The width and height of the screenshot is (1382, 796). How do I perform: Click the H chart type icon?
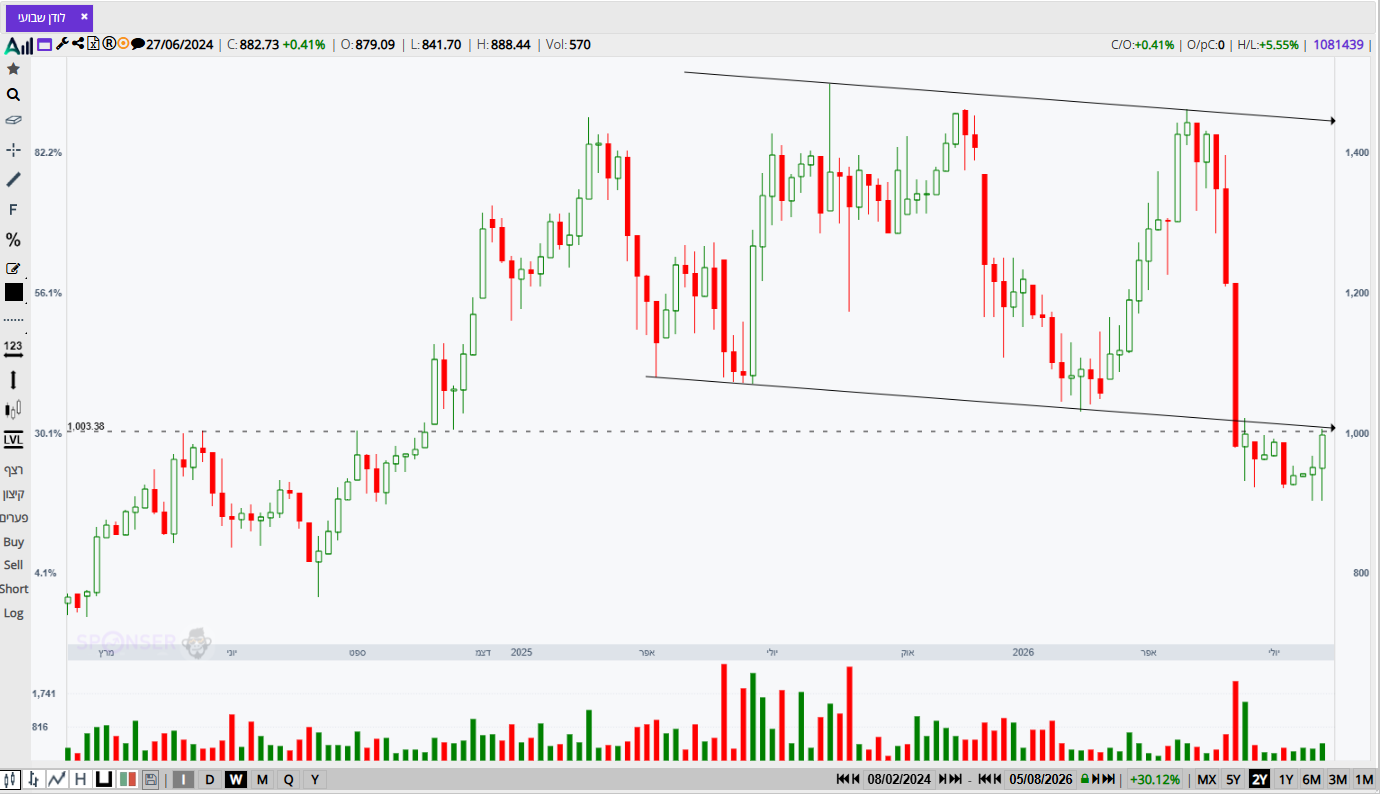(x=80, y=779)
